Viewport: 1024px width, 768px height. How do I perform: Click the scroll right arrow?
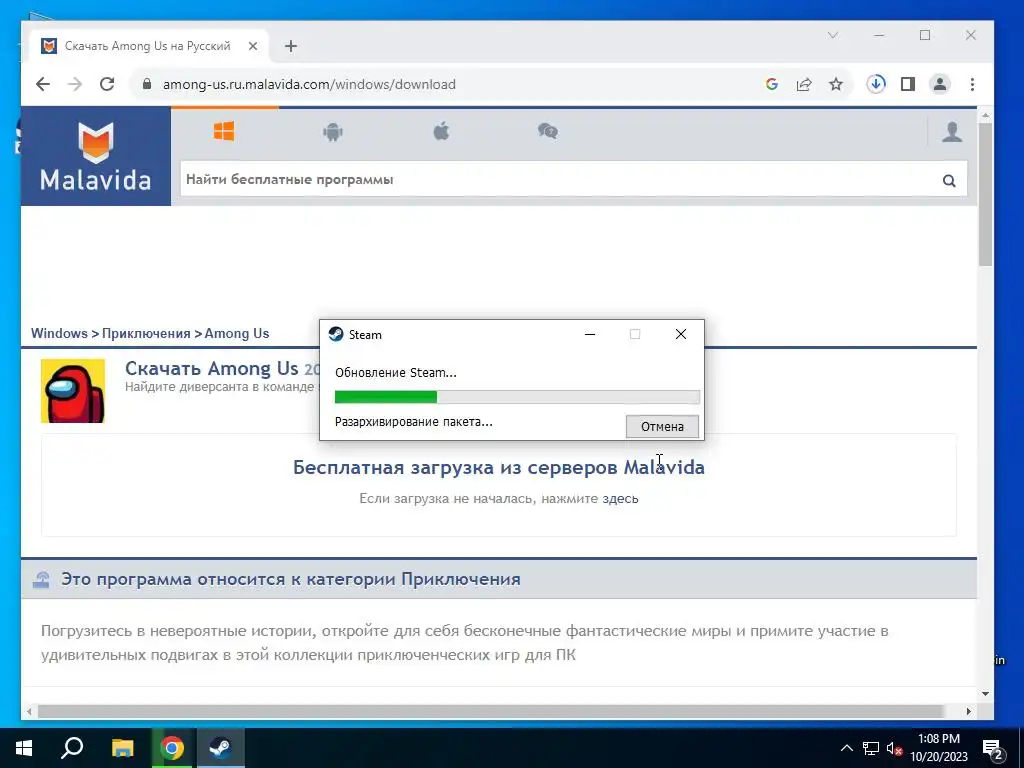coord(968,711)
